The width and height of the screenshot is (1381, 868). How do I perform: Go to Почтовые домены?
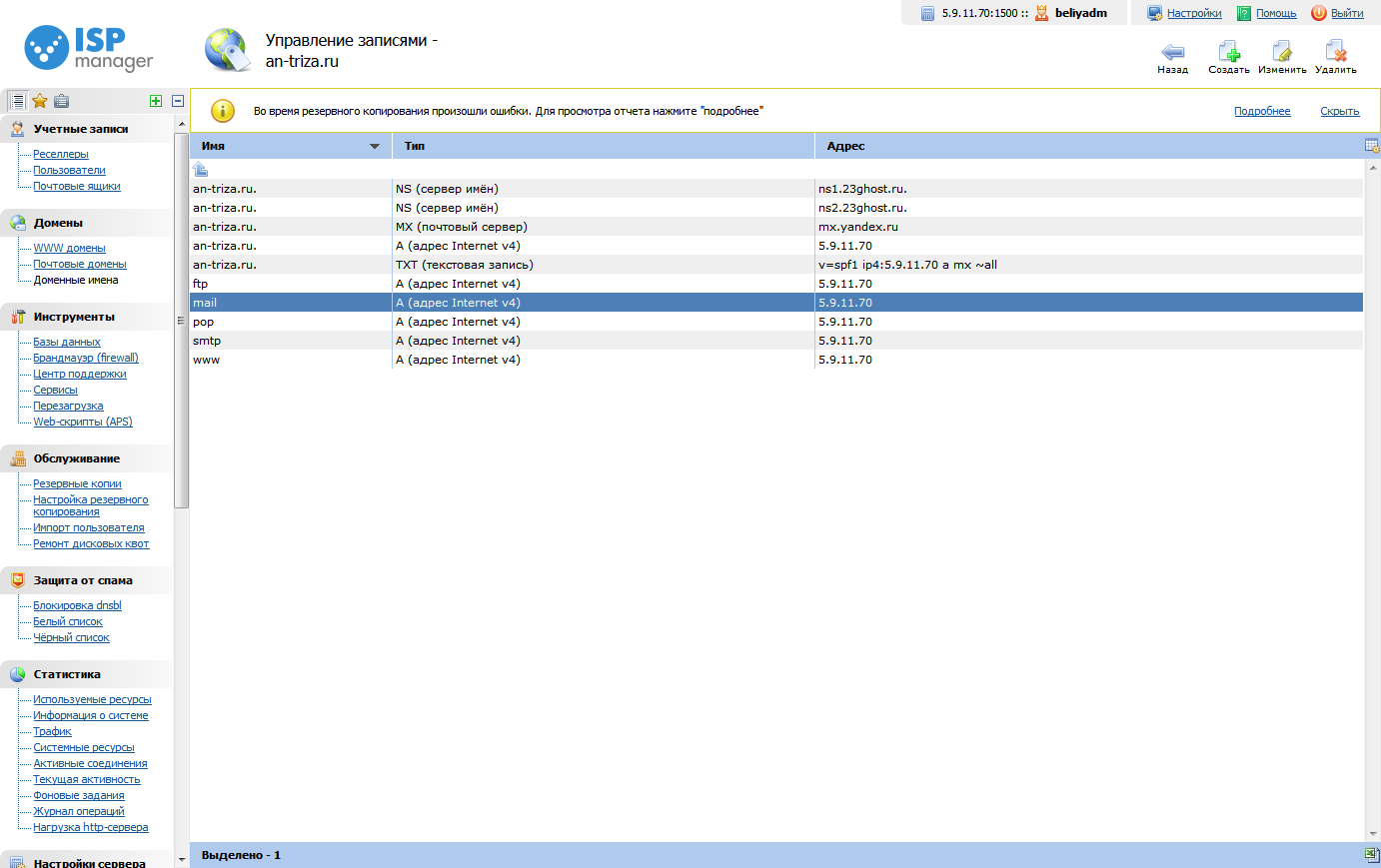coord(80,264)
